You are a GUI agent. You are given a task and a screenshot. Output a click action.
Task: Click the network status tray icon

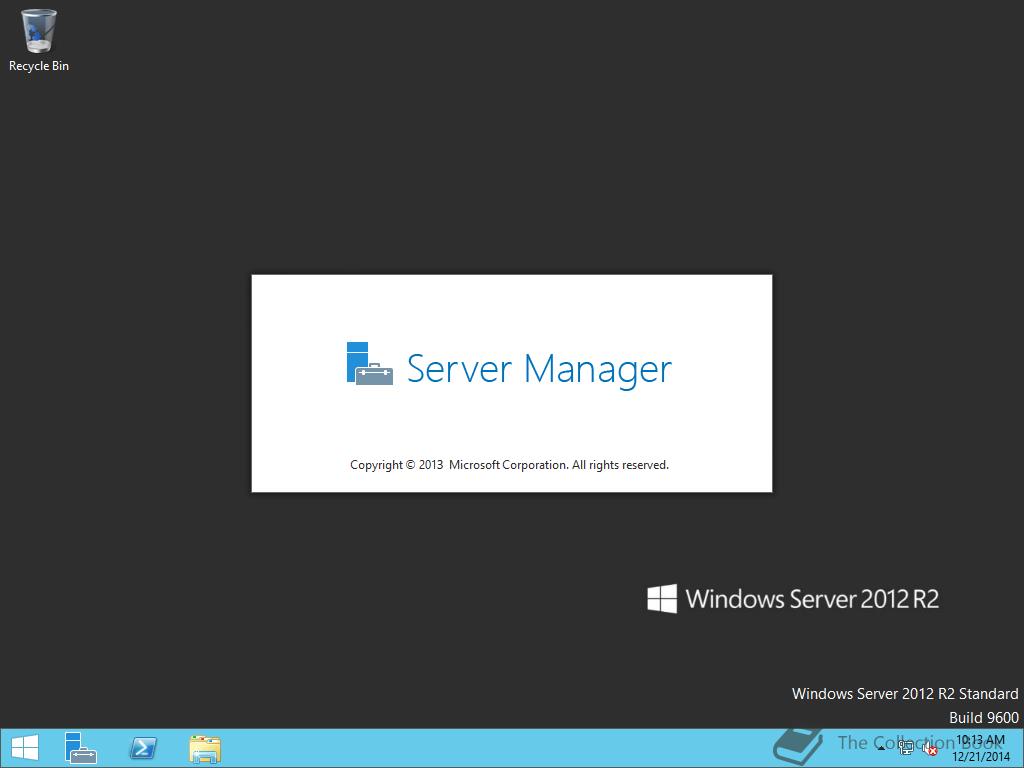[906, 748]
